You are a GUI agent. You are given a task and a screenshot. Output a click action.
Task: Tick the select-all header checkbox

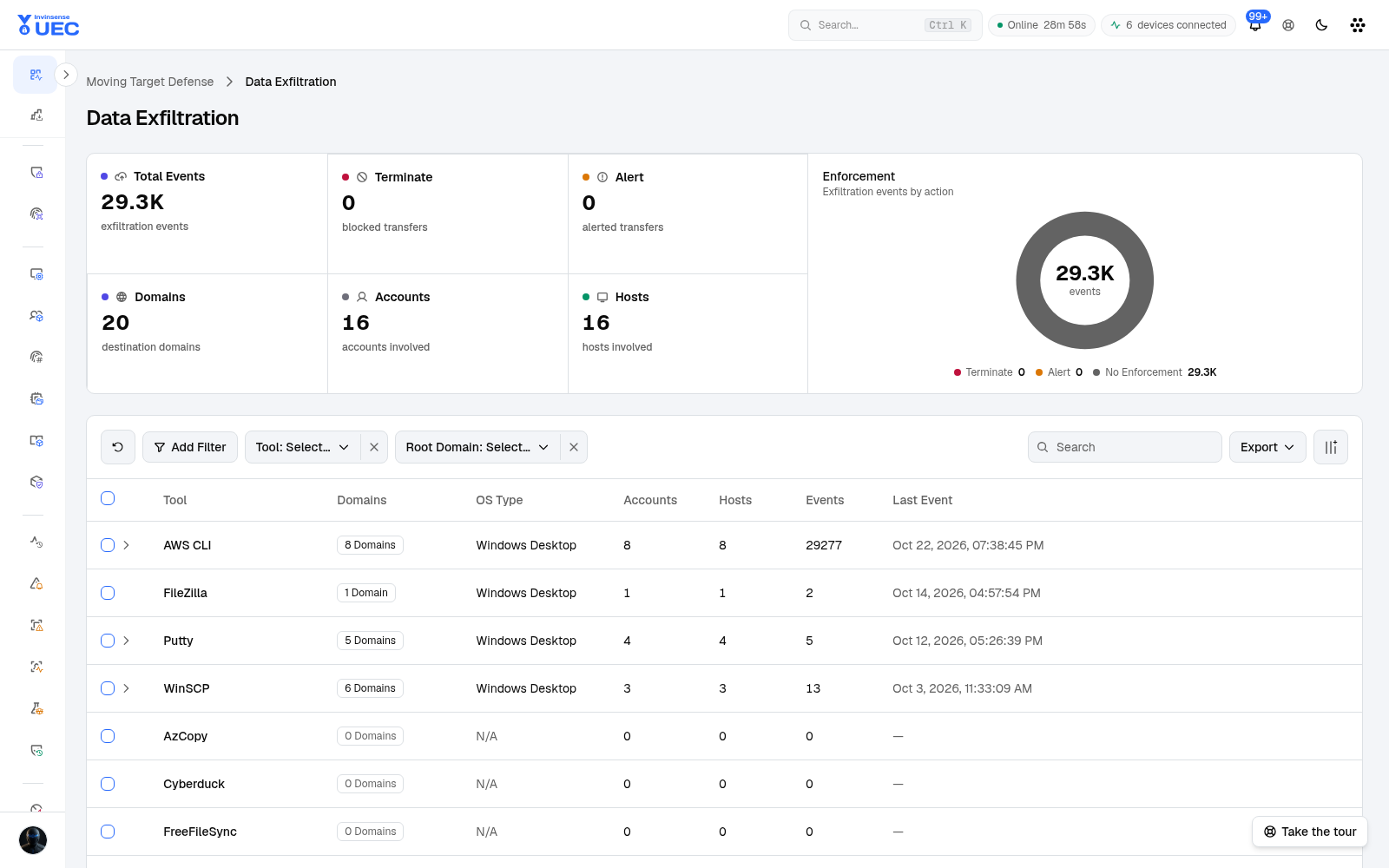pyautogui.click(x=108, y=498)
